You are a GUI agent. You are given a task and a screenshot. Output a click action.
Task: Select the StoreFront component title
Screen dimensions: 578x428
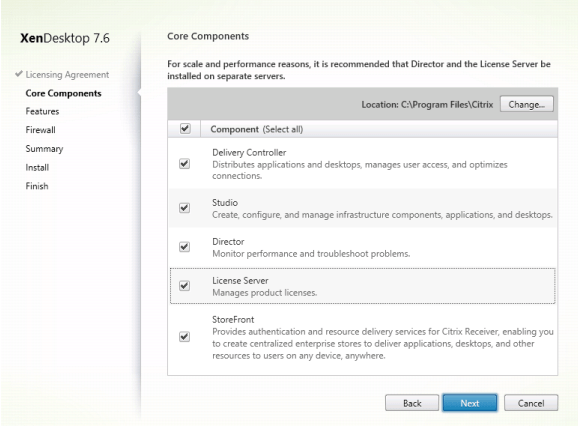click(x=233, y=319)
